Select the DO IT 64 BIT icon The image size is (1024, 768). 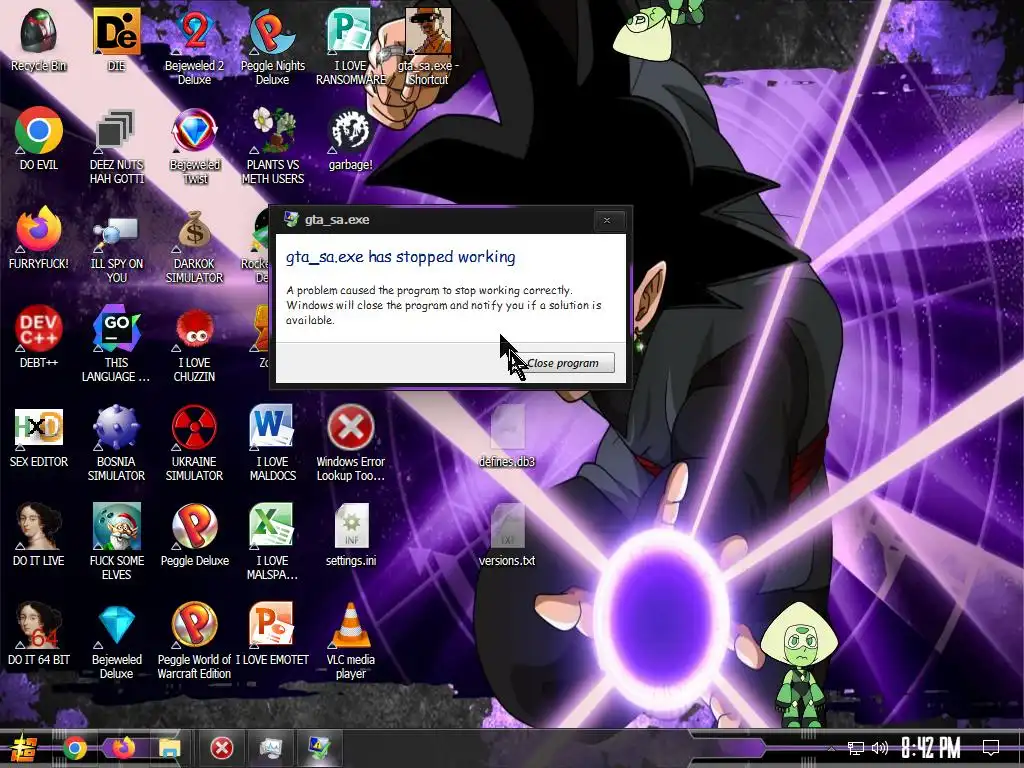point(39,626)
